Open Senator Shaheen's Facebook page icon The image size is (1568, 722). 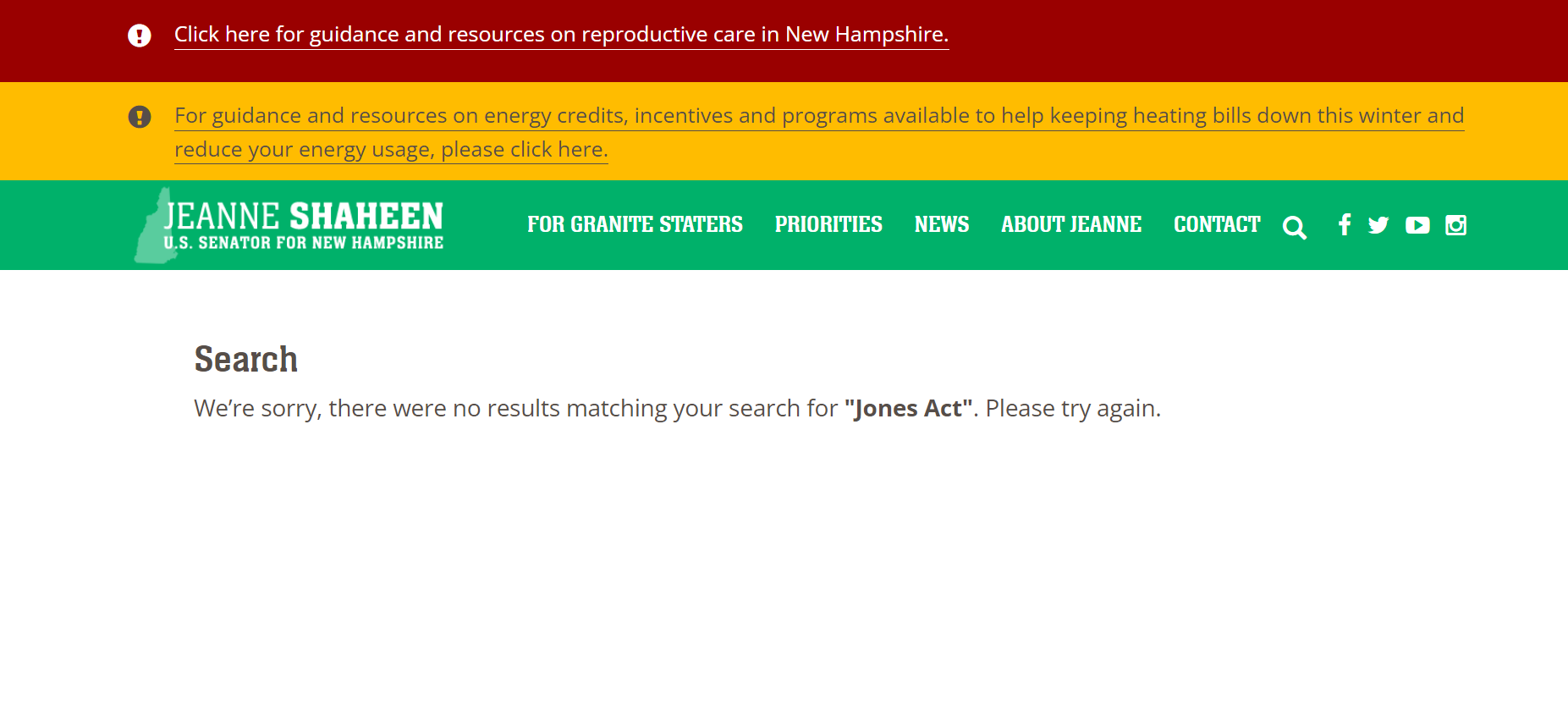click(x=1344, y=225)
